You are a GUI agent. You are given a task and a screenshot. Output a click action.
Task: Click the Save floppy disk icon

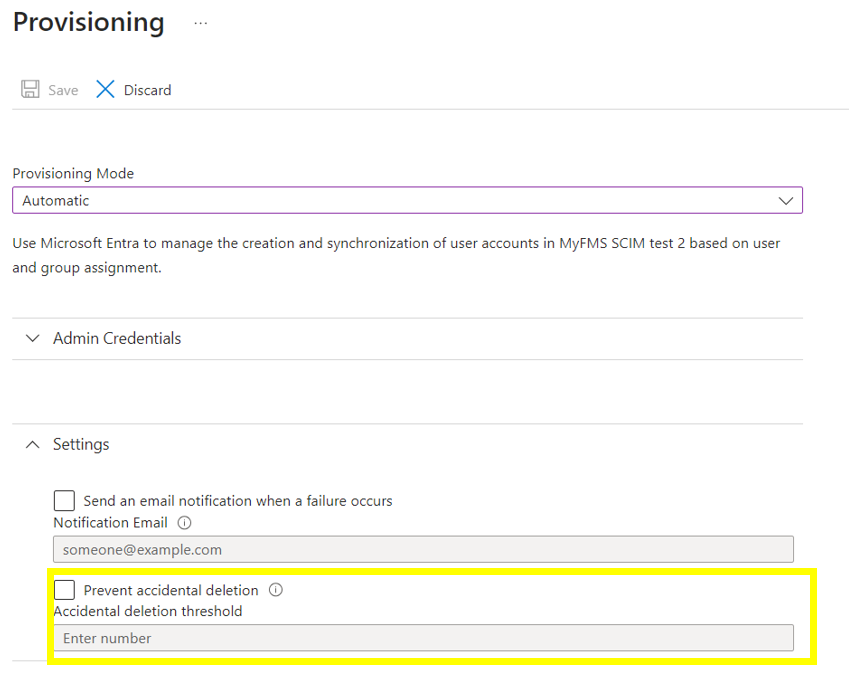30,89
